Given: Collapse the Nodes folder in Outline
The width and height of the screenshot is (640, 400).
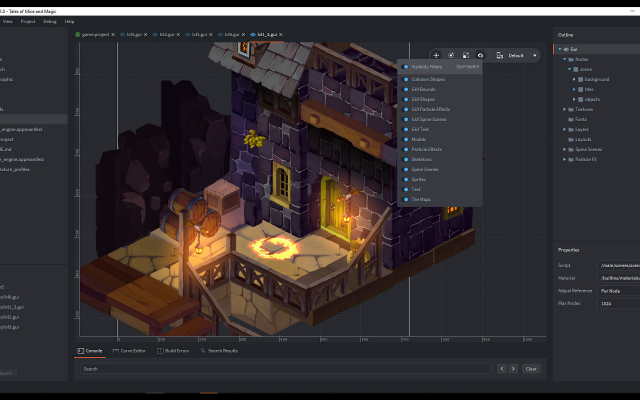Looking at the screenshot, I should coord(564,59).
